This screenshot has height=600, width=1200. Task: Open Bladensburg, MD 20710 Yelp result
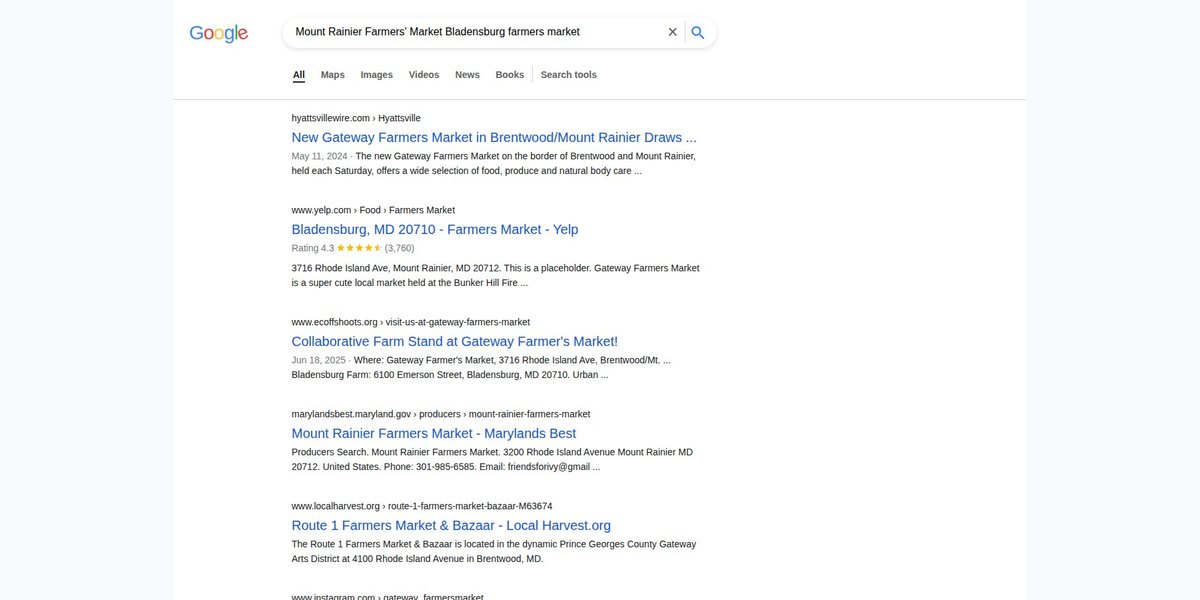coord(435,229)
